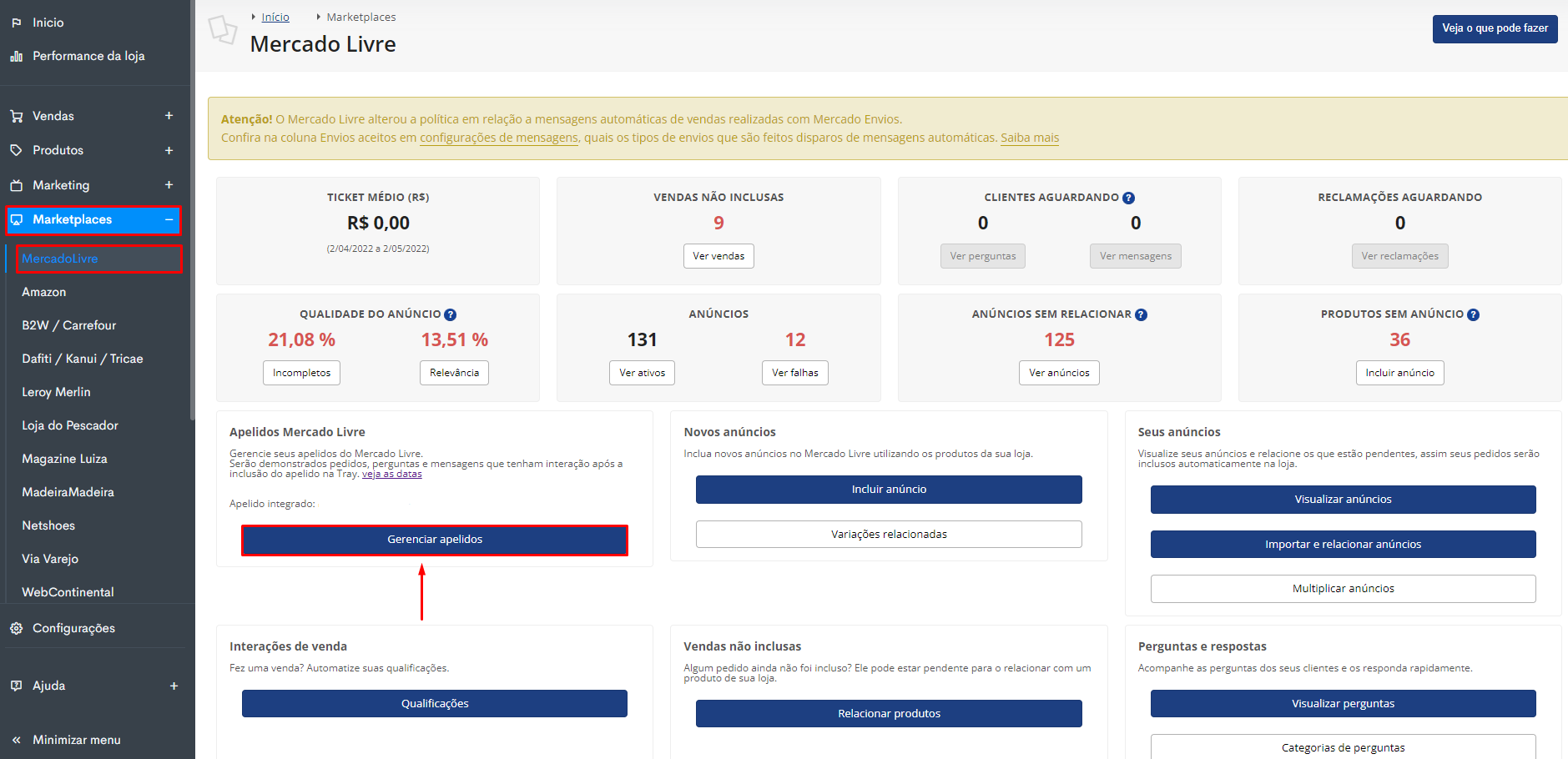The width and height of the screenshot is (1568, 759).
Task: Click the Variações relacionadas button
Action: click(889, 535)
